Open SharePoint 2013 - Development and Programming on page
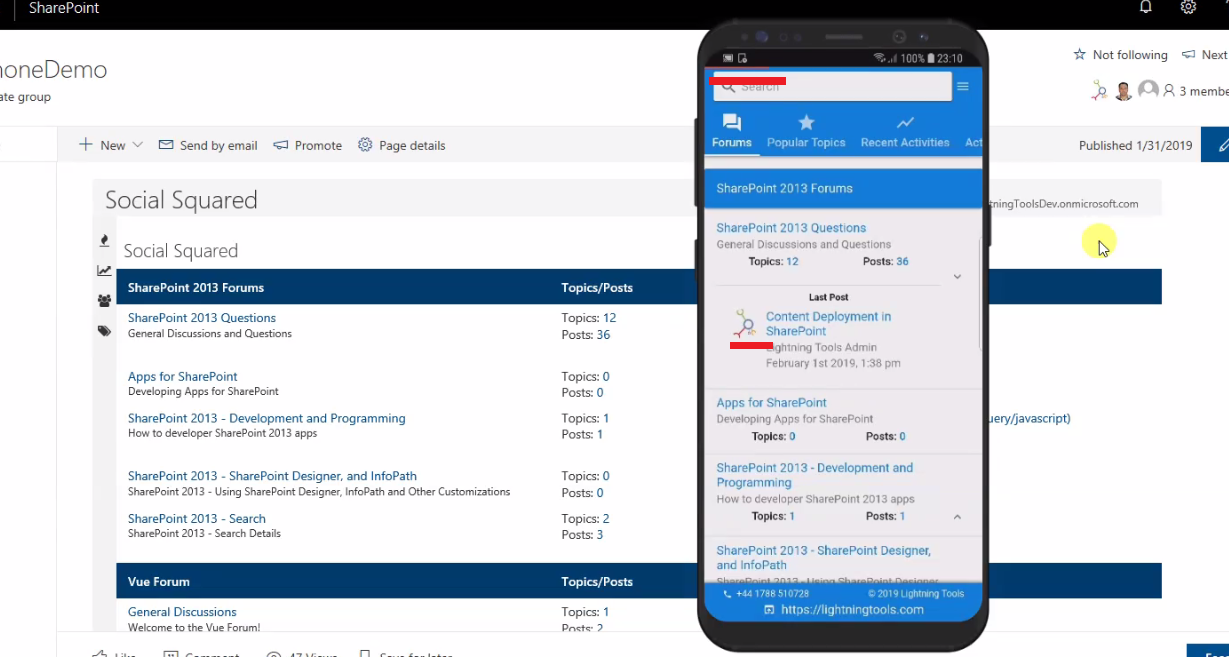Image resolution: width=1229 pixels, height=657 pixels. 267,418
